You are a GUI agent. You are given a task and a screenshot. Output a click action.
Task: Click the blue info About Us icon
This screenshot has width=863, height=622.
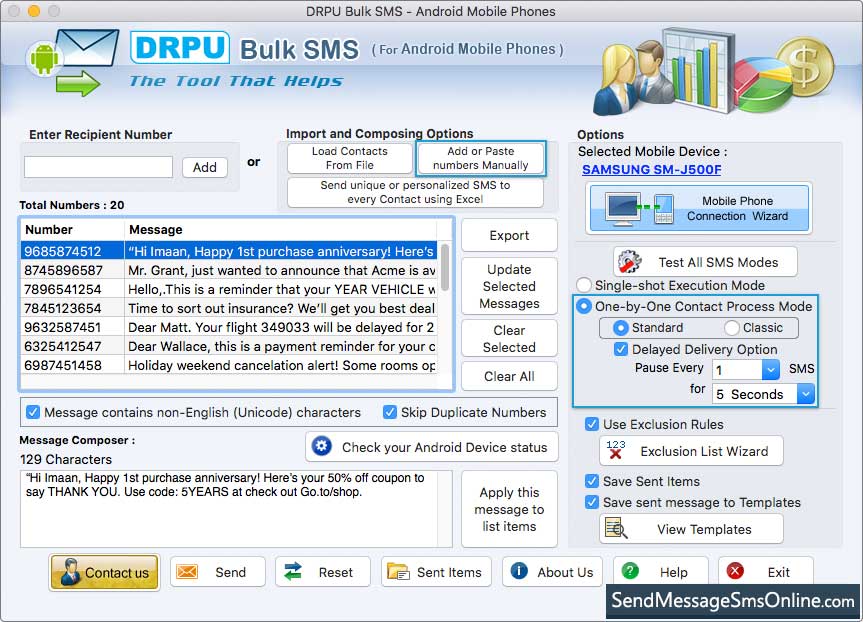point(519,571)
